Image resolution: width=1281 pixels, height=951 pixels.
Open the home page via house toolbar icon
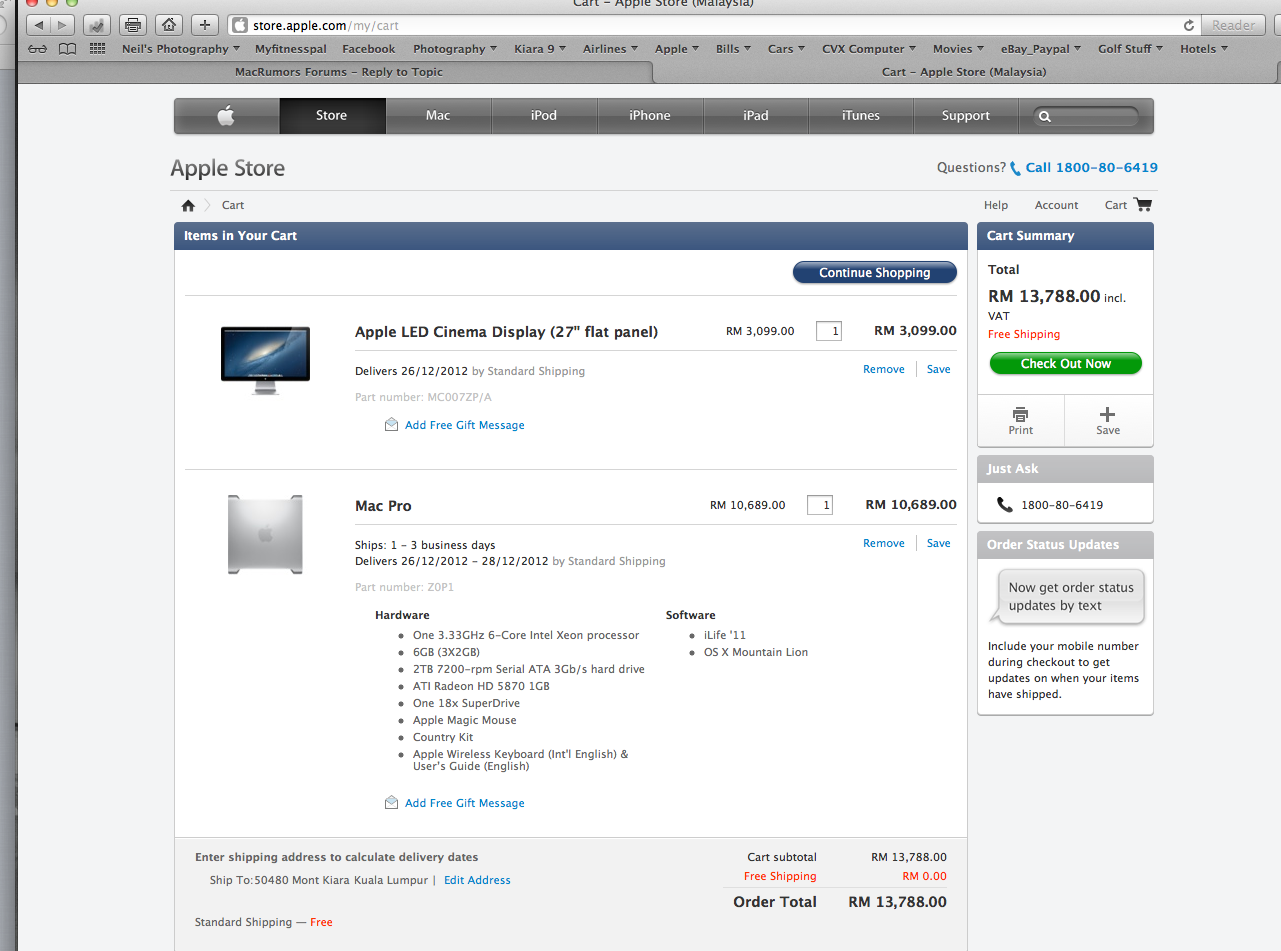pos(169,25)
